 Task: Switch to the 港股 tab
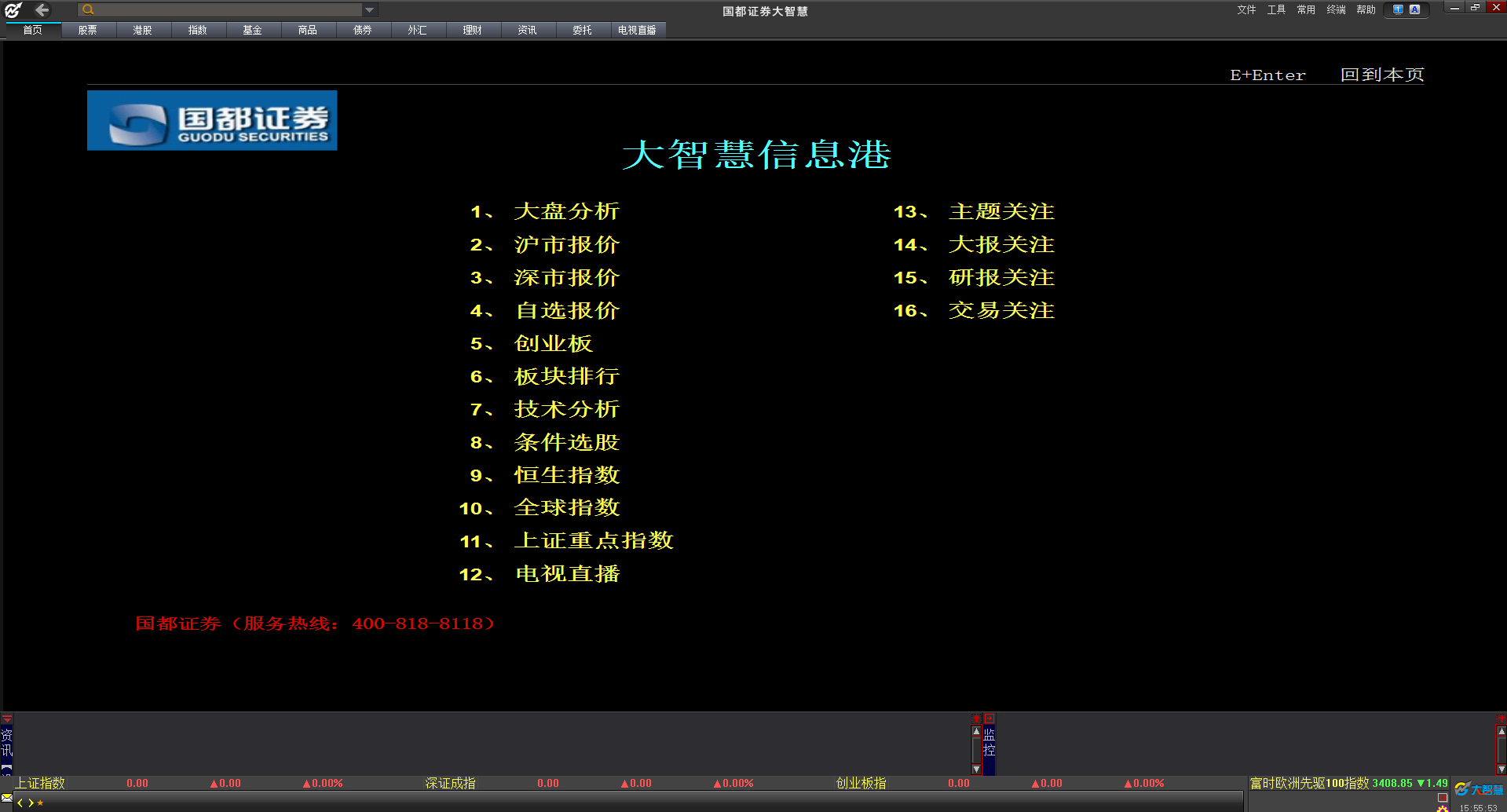tap(143, 30)
